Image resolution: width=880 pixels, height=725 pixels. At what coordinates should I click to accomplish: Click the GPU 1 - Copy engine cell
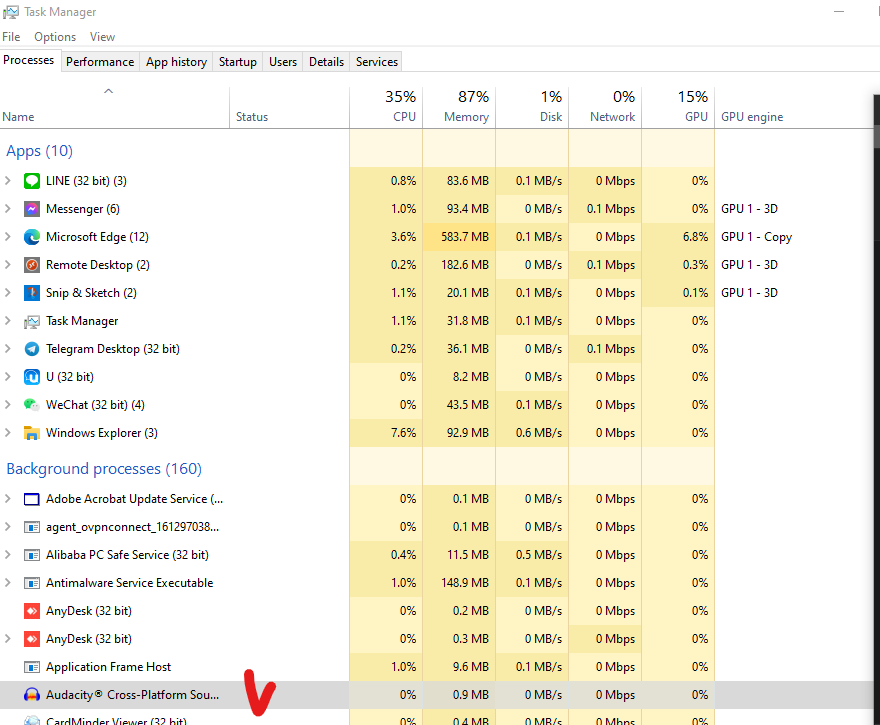pyautogui.click(x=756, y=237)
